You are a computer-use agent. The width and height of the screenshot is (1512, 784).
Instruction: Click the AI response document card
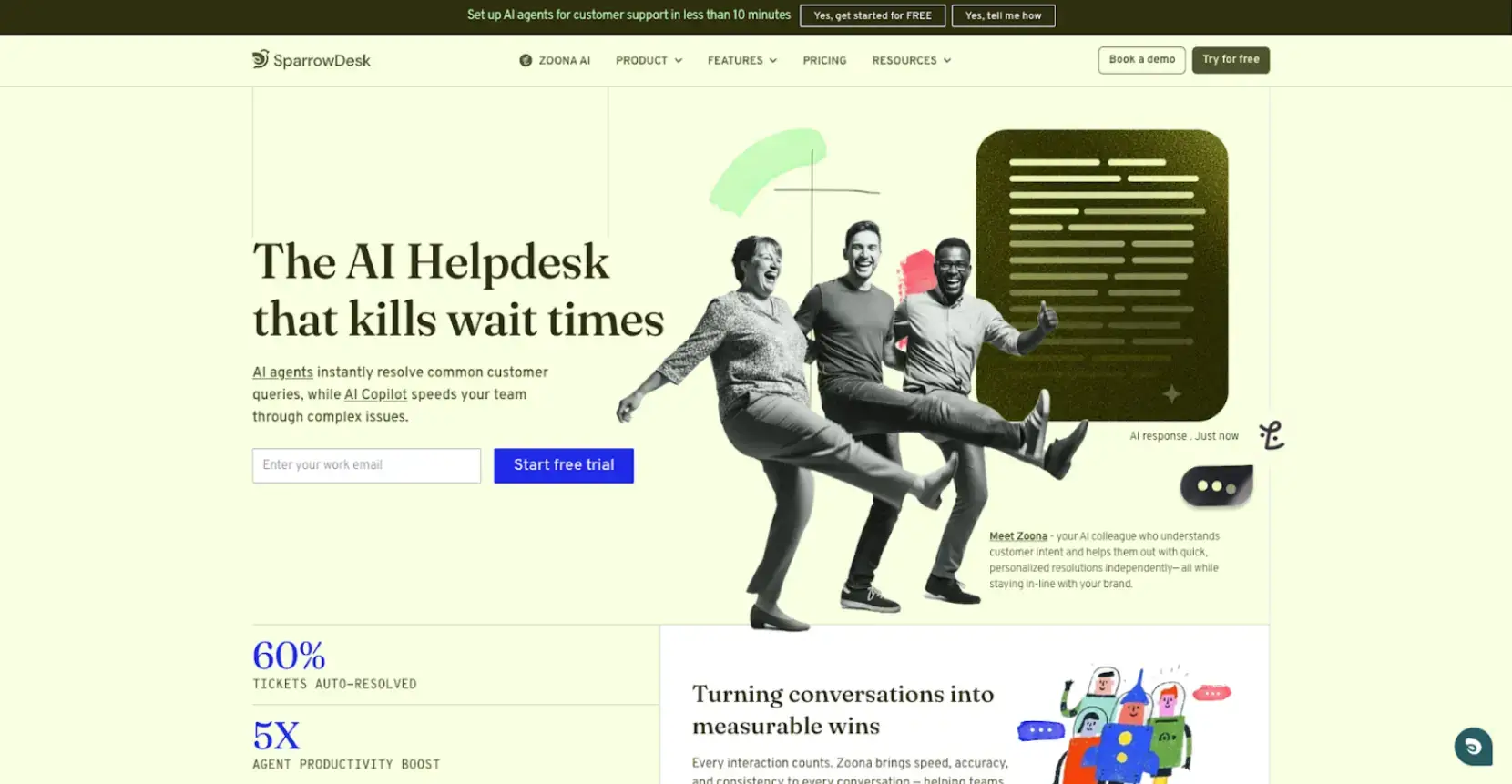coord(1101,273)
